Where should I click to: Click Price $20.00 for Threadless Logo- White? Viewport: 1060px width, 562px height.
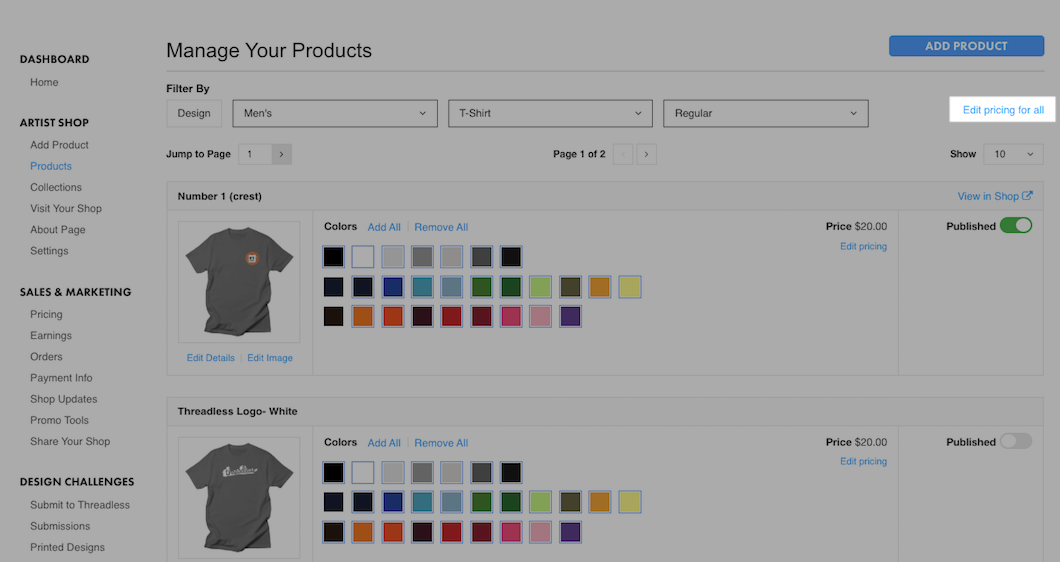click(857, 442)
